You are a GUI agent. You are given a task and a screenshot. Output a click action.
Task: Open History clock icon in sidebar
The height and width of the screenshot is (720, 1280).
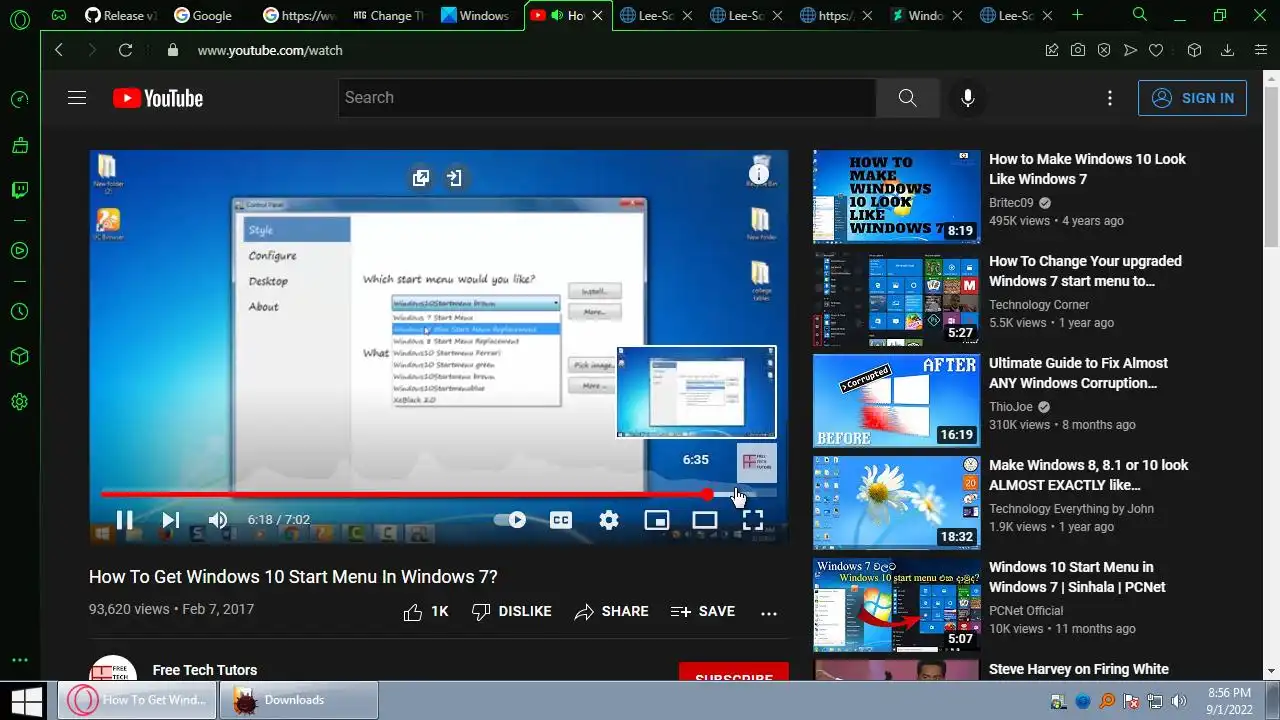[19, 311]
